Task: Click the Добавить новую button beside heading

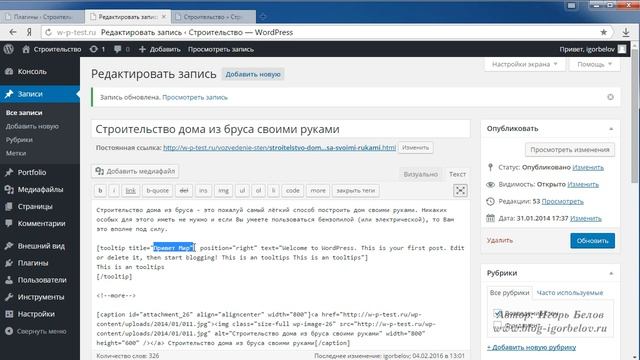Action: (x=253, y=74)
